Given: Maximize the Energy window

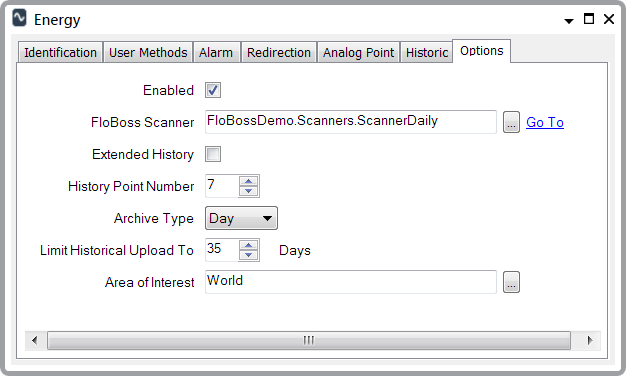Looking at the screenshot, I should point(589,19).
